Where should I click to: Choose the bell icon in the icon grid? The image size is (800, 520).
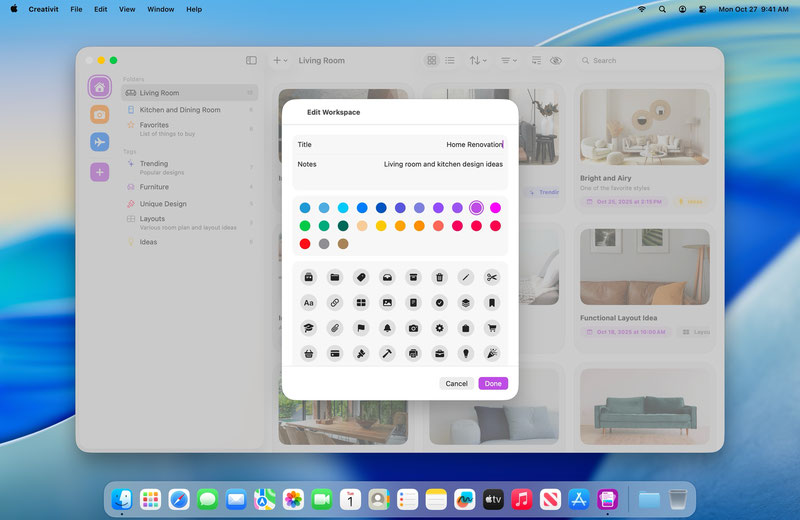(x=387, y=328)
